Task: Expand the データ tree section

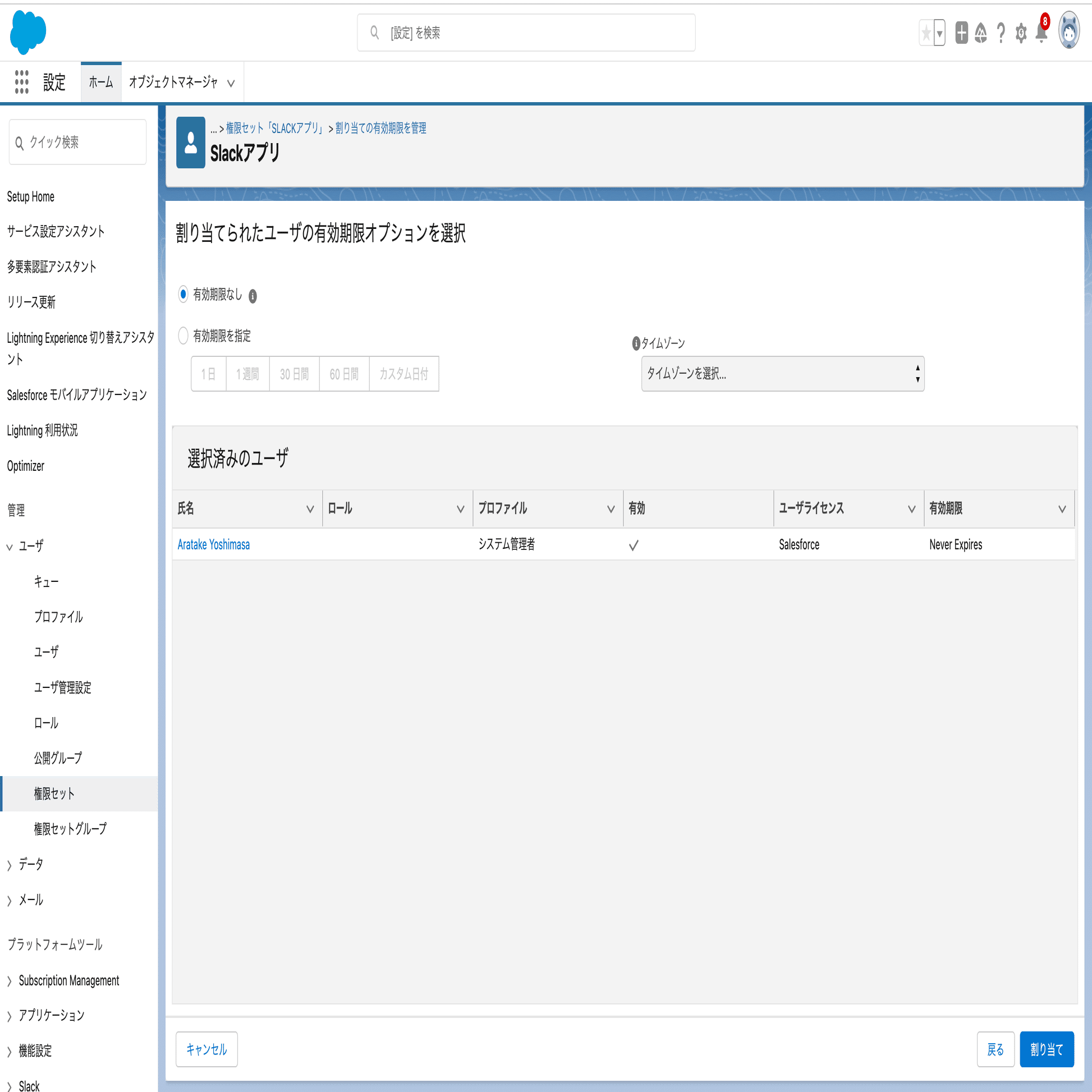Action: pos(9,865)
